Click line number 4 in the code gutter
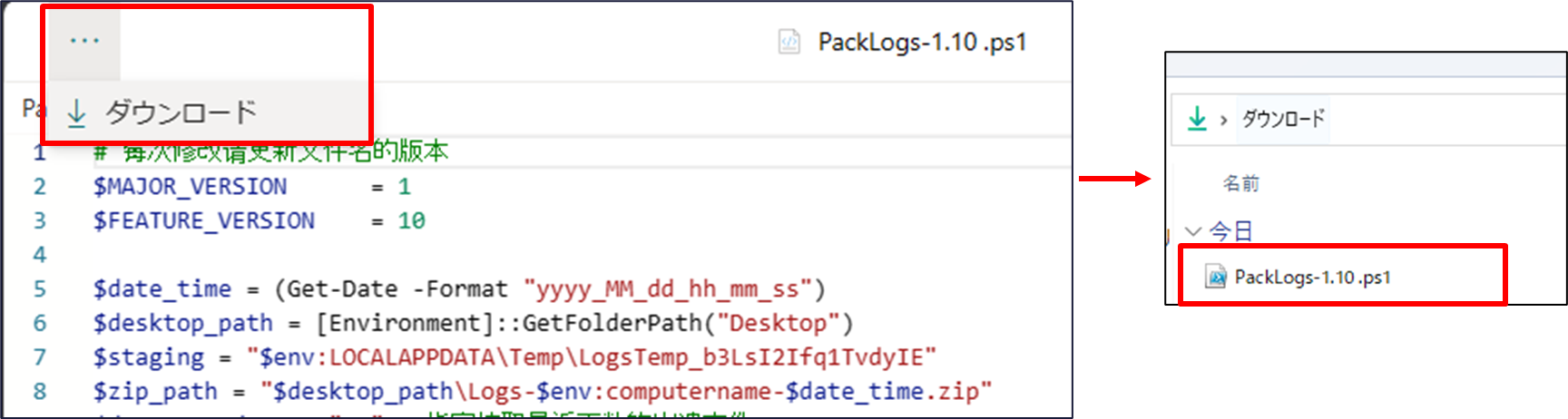 [40, 255]
